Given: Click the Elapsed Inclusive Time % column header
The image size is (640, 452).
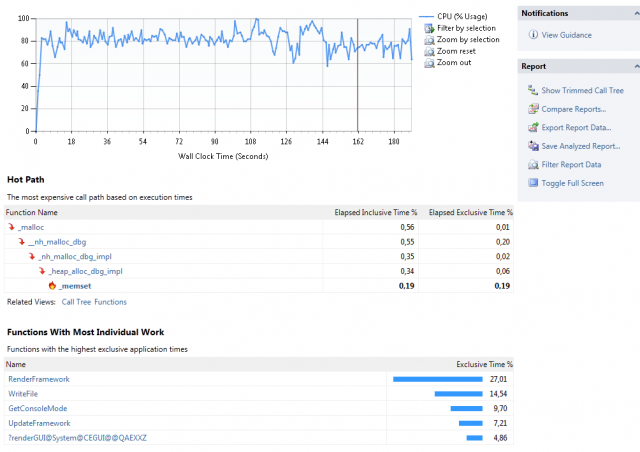Looking at the screenshot, I should tap(373, 212).
